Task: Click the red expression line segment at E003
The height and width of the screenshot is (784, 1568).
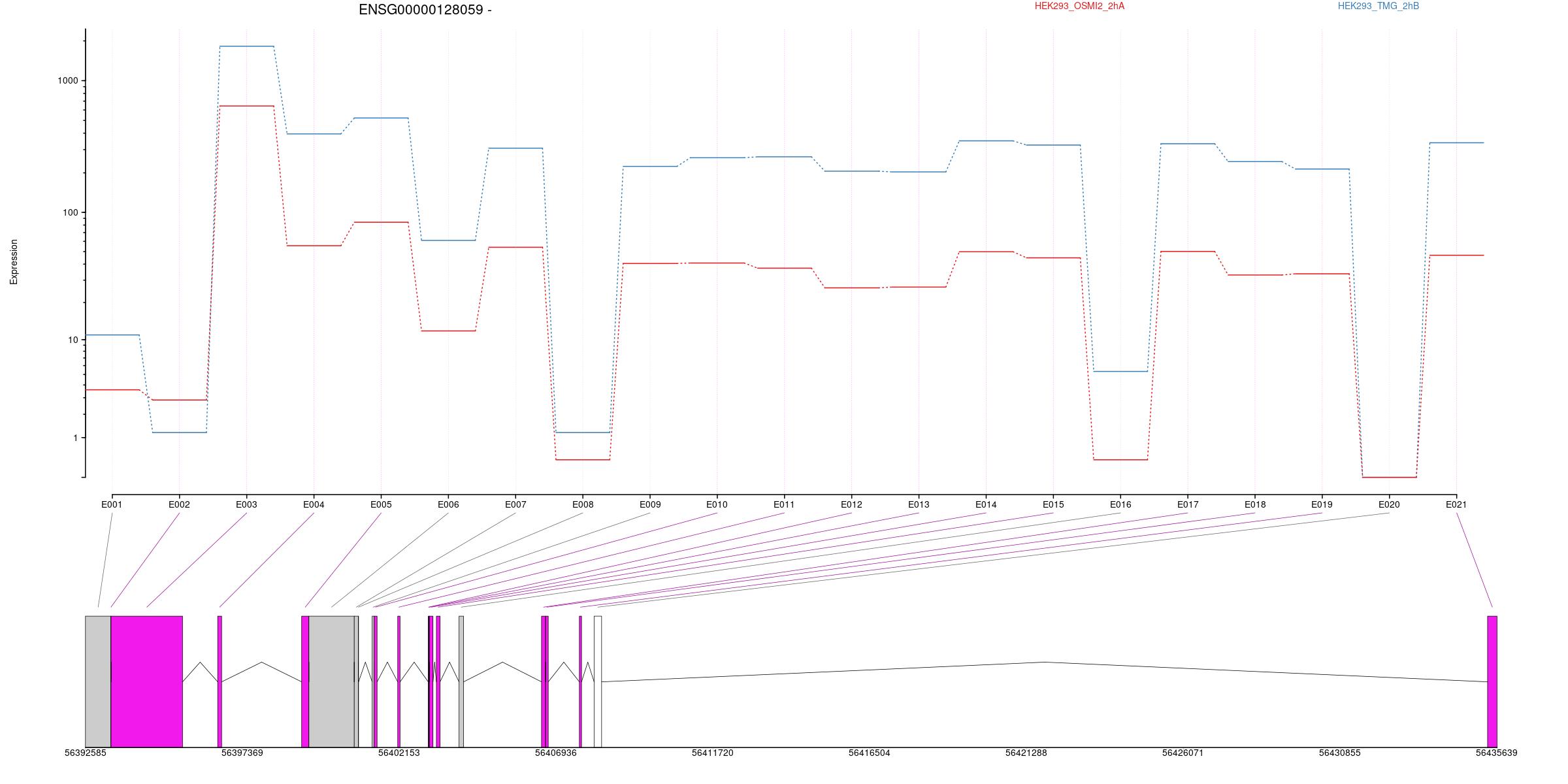Action: tap(246, 106)
